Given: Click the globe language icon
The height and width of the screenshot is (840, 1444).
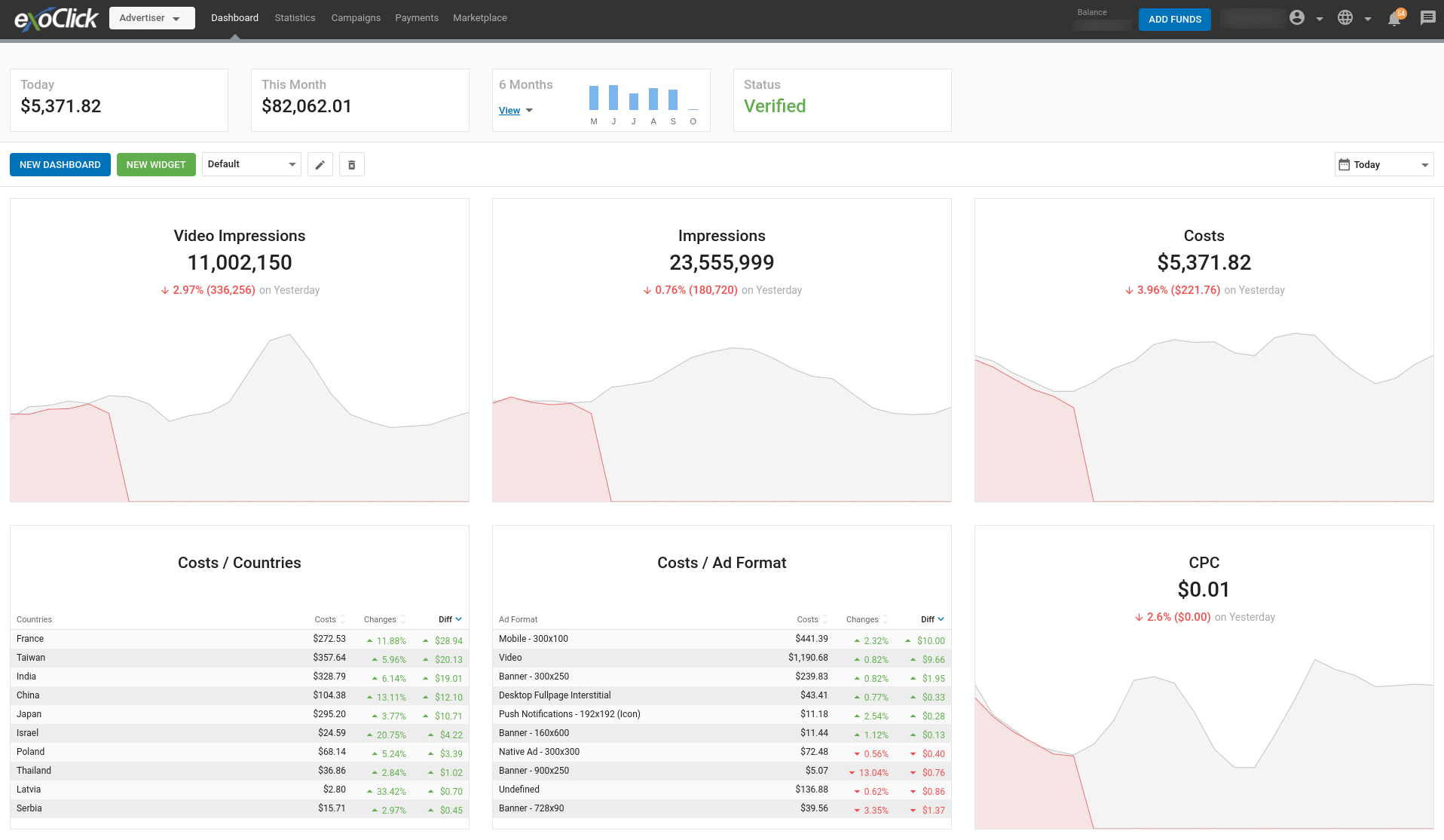Looking at the screenshot, I should point(1345,18).
